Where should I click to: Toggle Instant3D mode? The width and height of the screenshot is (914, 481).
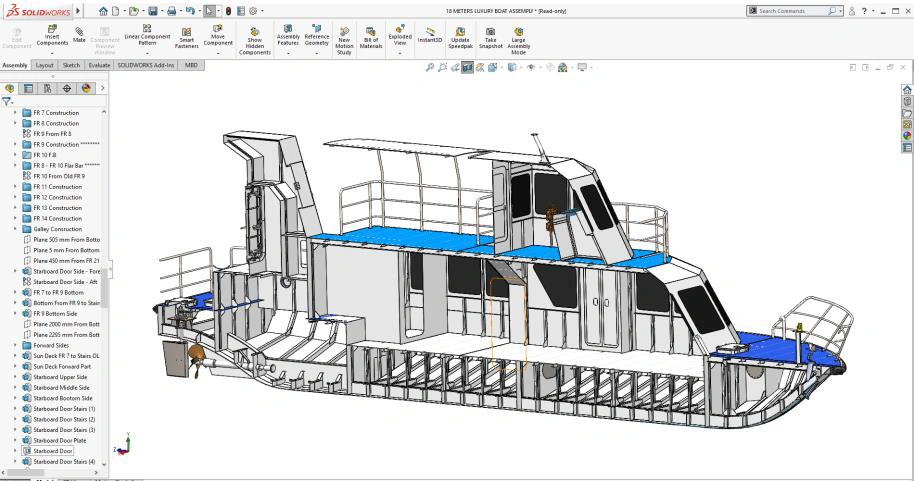(430, 36)
